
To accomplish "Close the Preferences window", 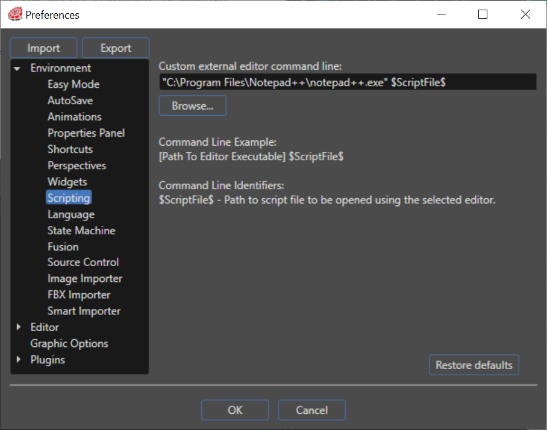I will click(525, 14).
